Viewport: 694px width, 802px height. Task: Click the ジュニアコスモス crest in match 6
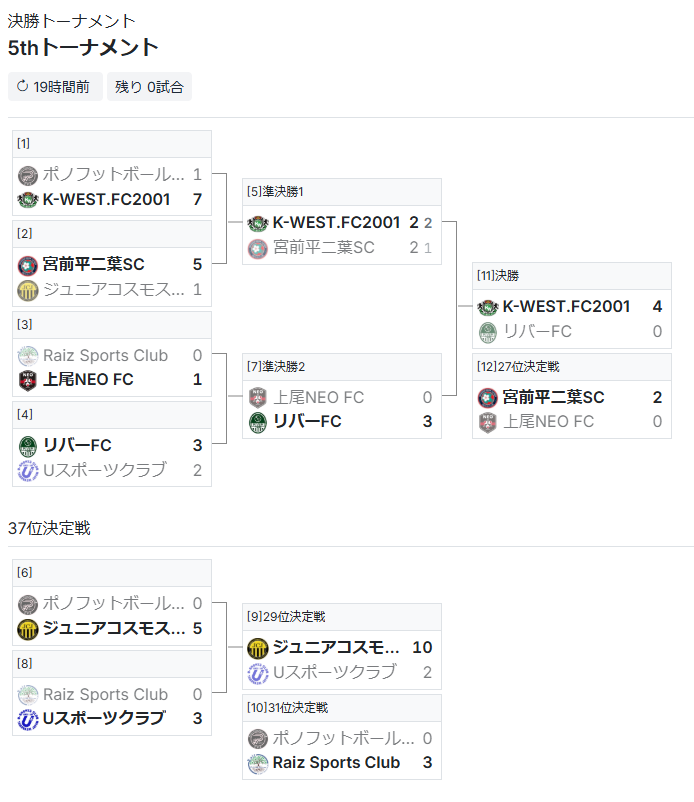pos(28,629)
